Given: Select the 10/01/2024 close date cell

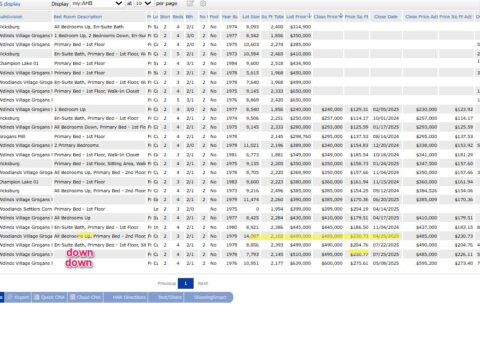Looking at the screenshot, I should 386,118.
